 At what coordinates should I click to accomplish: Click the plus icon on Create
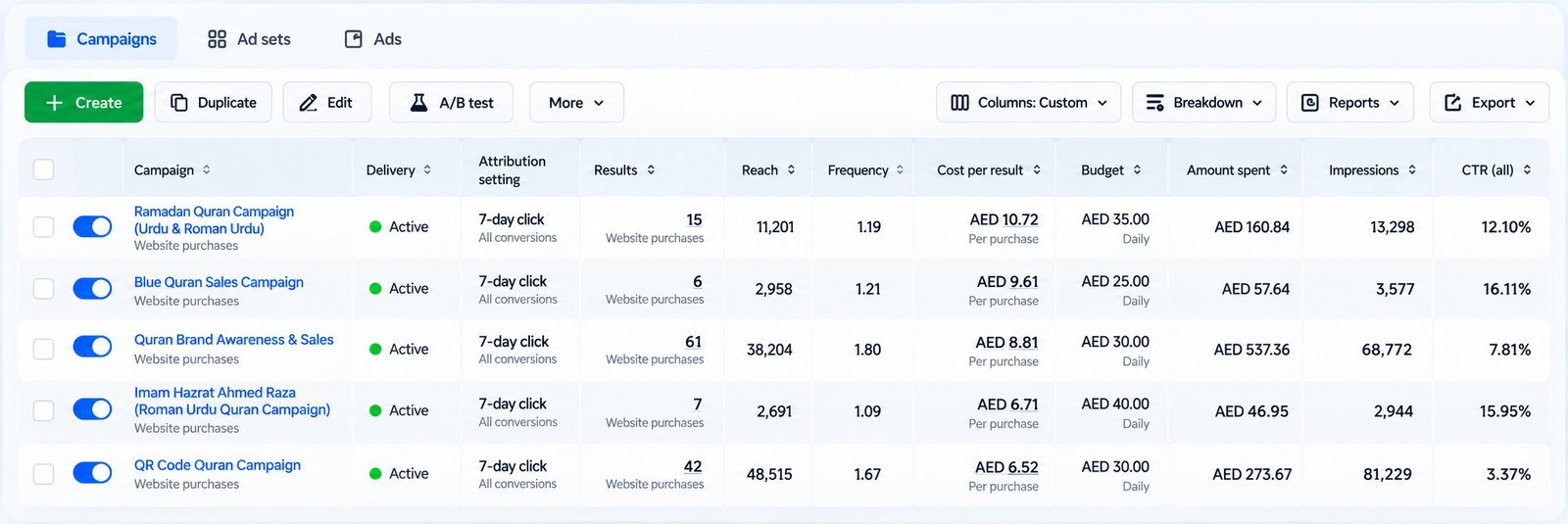[x=55, y=103]
